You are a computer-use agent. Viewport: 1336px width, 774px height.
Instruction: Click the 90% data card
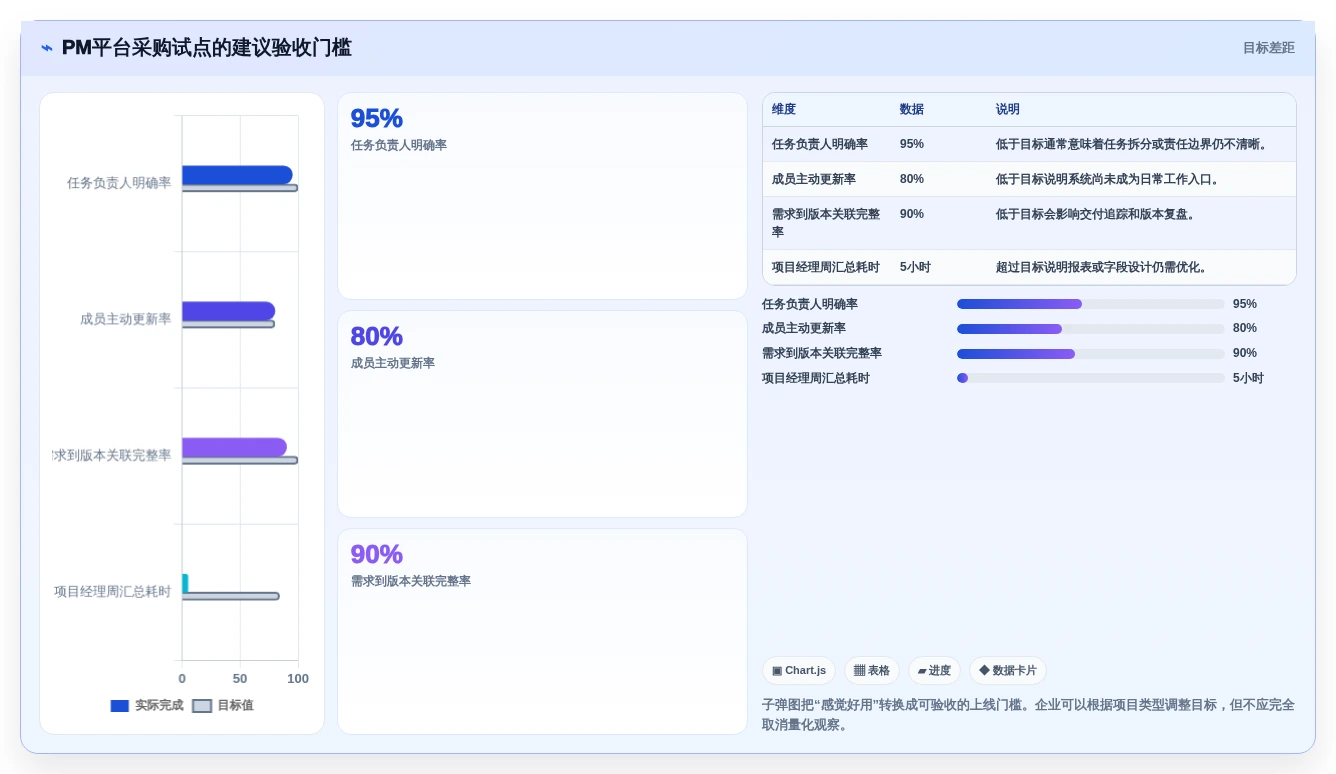pyautogui.click(x=542, y=631)
